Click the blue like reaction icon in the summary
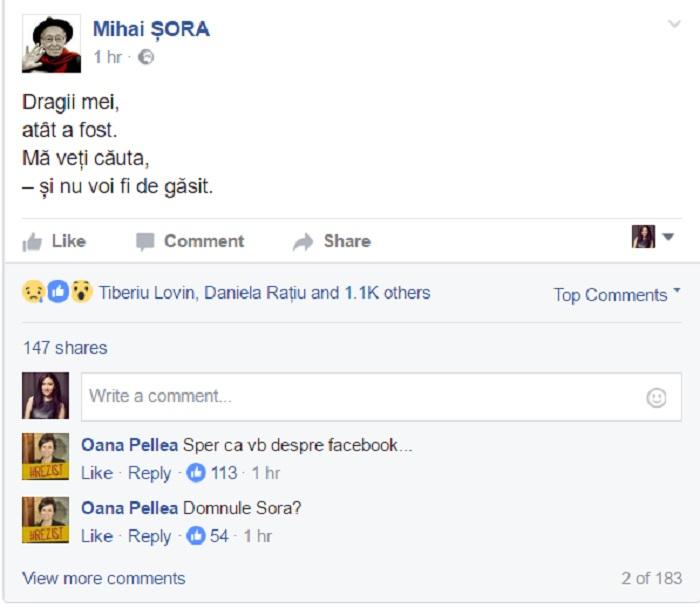Image resolution: width=700 pixels, height=609 pixels. pos(58,292)
